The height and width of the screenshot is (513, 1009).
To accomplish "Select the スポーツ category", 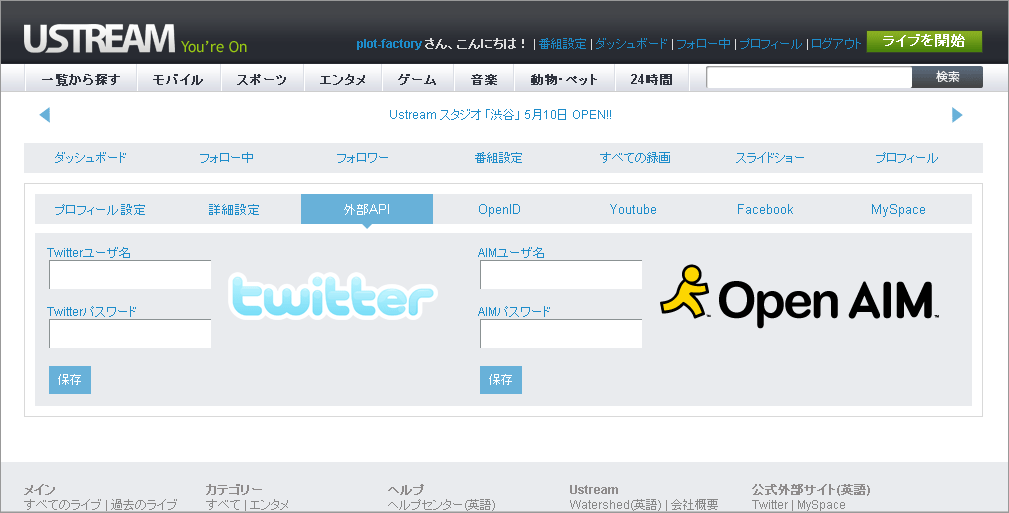I will (x=261, y=79).
